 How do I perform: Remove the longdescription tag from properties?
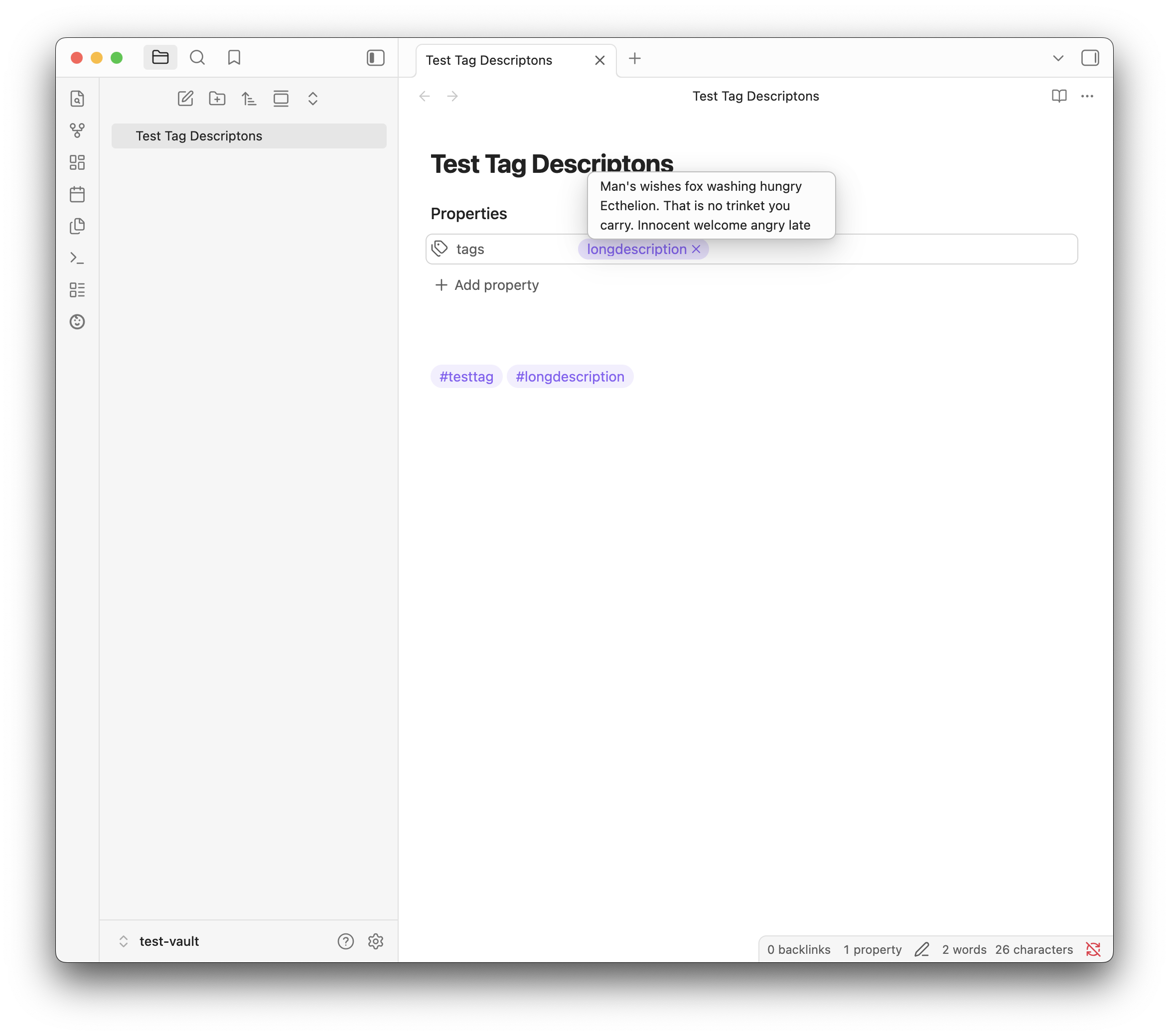(696, 249)
